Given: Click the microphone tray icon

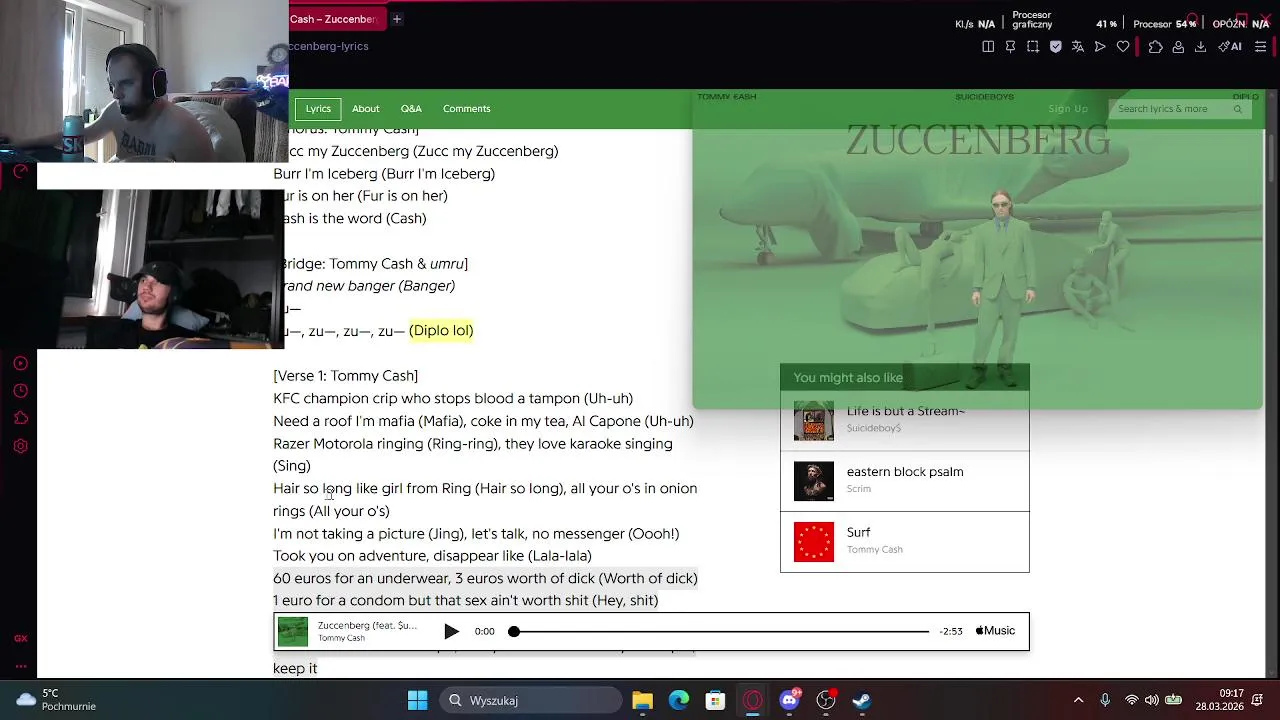Looking at the screenshot, I should (1105, 700).
